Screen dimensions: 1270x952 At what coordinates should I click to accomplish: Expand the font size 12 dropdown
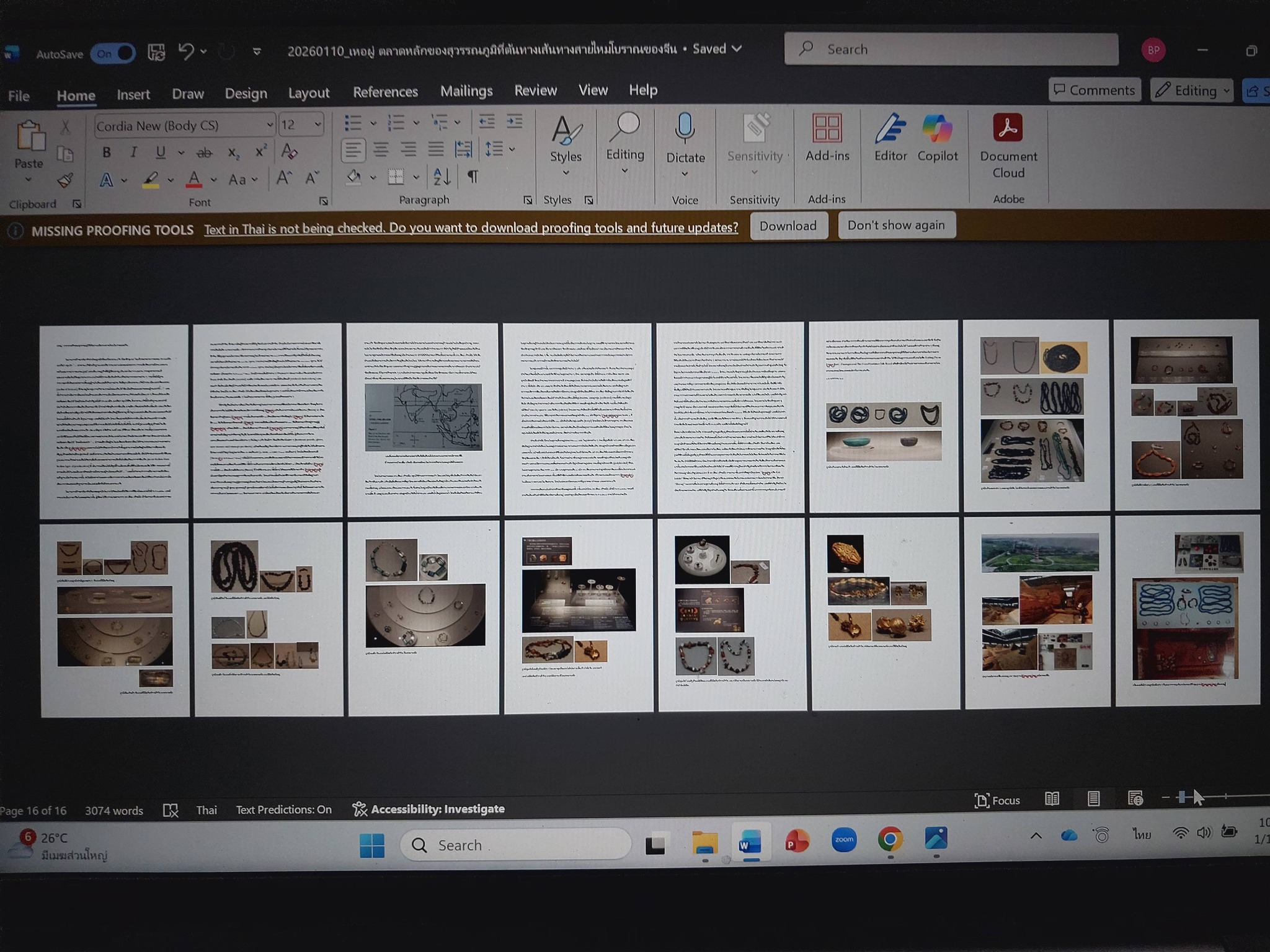[x=317, y=125]
